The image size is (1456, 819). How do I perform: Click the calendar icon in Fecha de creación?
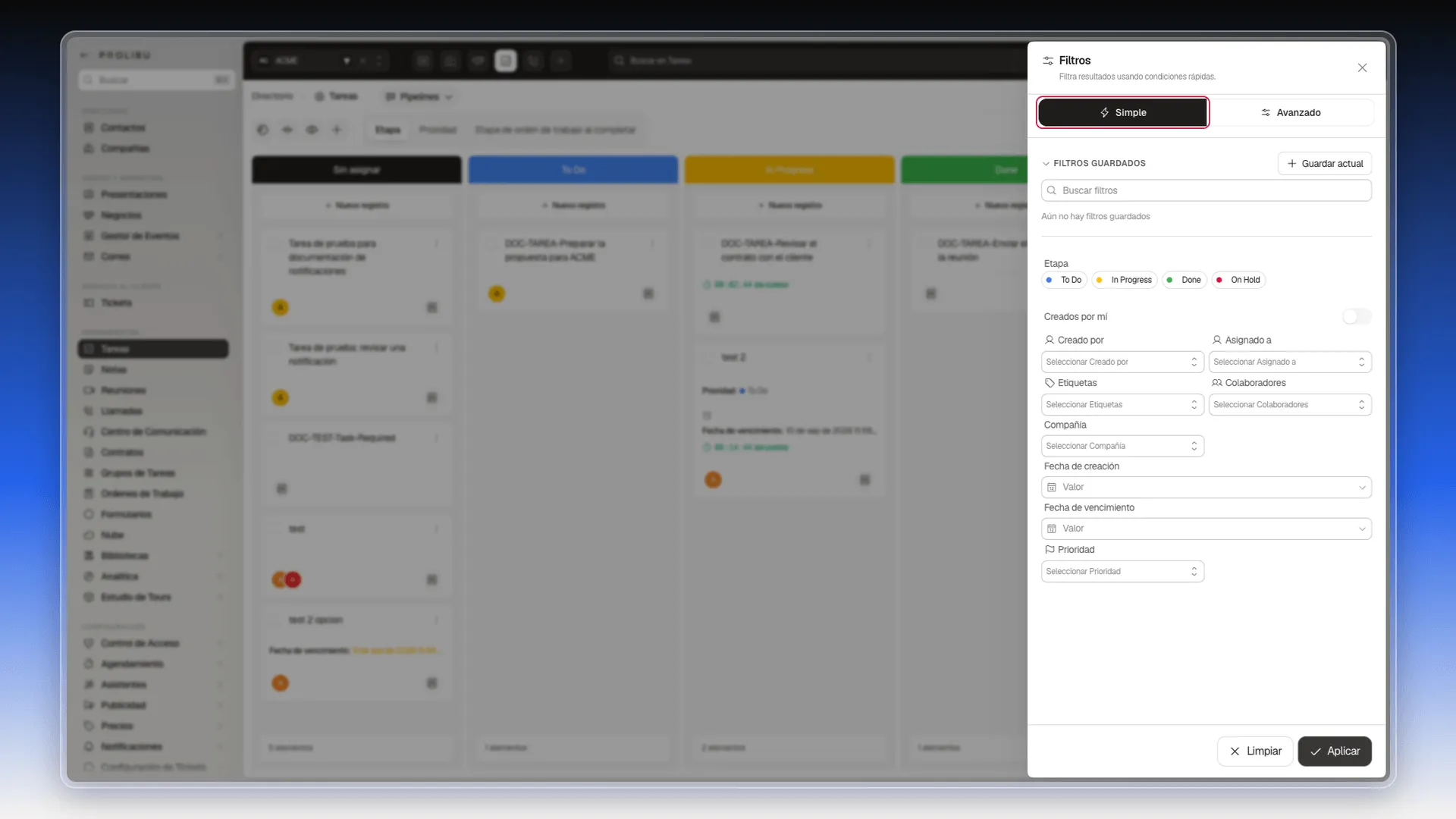1052,487
